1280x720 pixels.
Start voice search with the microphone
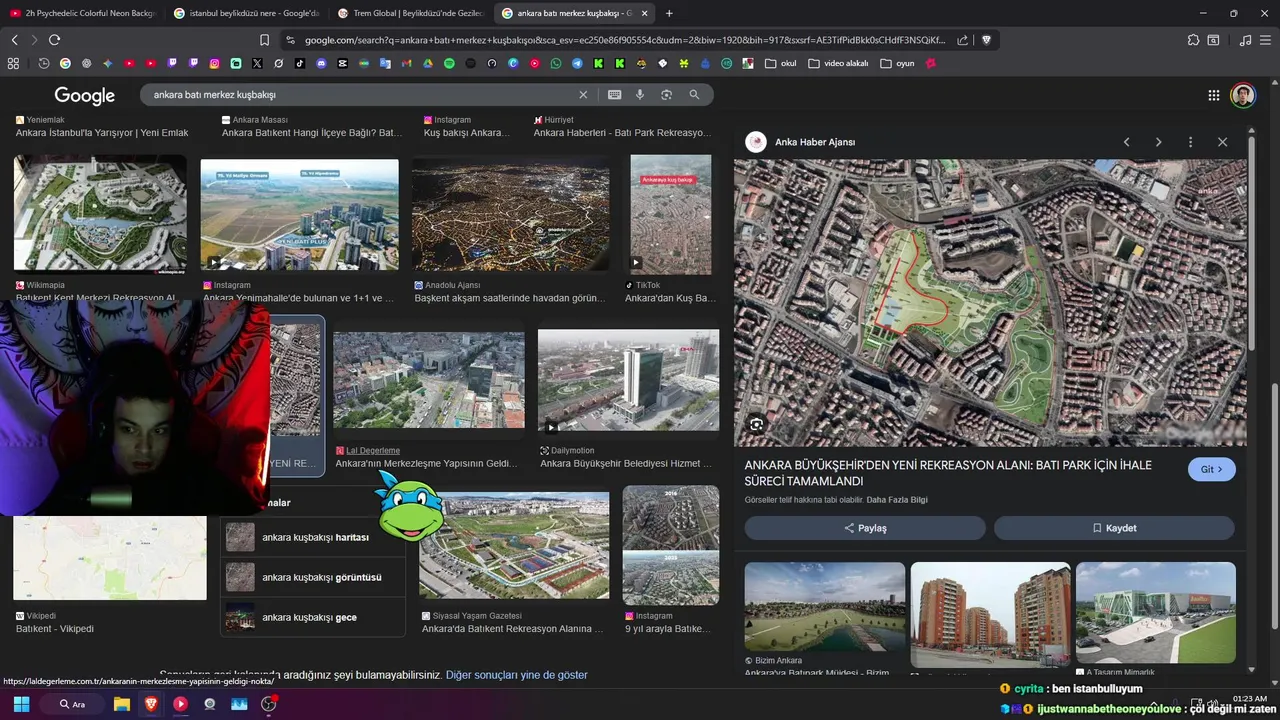pos(640,94)
